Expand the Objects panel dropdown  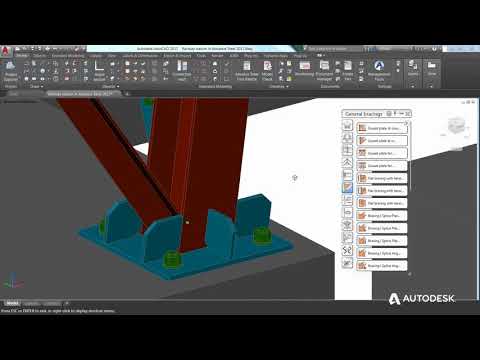coord(111,86)
